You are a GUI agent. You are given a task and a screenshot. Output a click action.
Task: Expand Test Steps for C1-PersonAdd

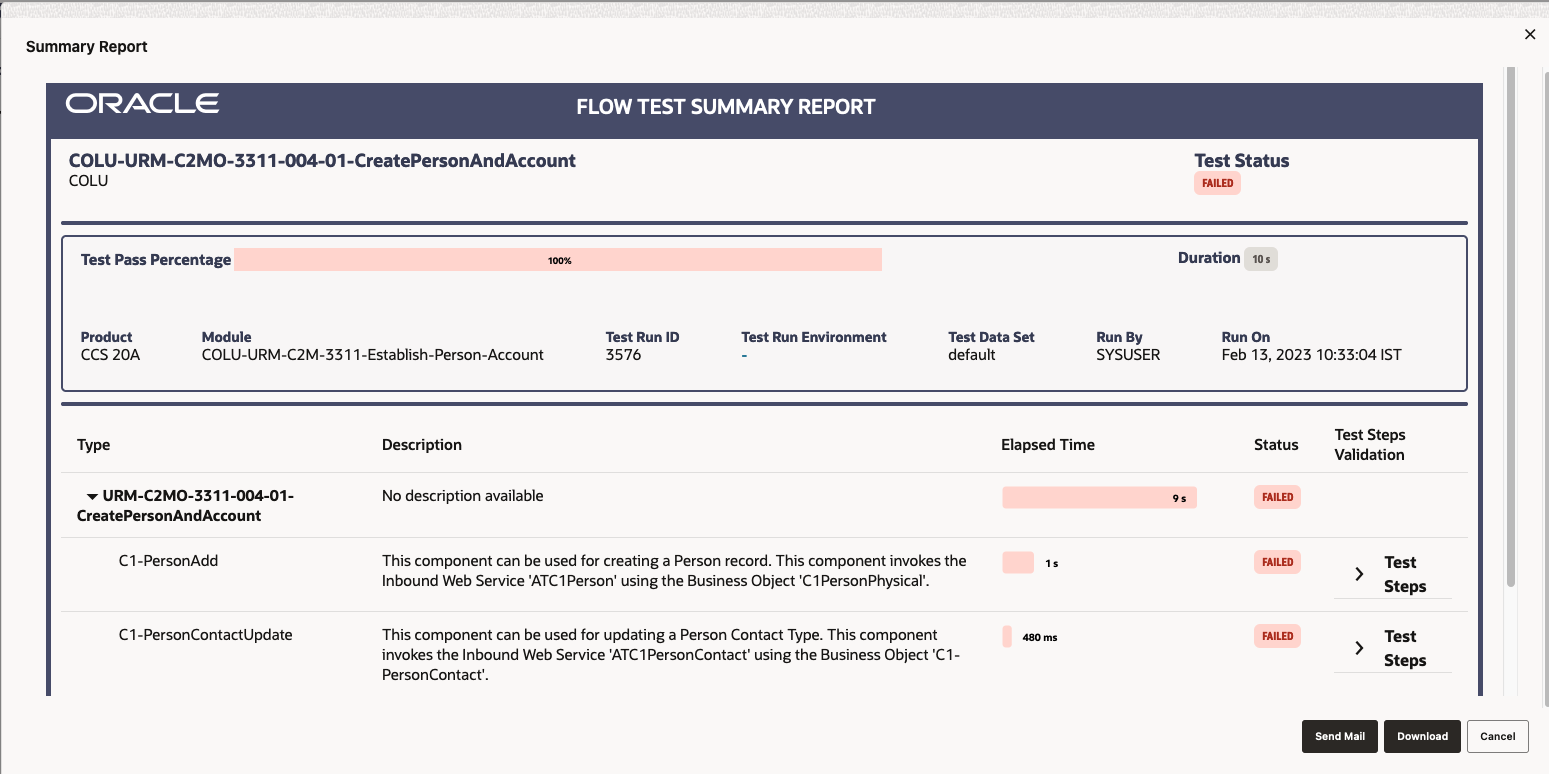pos(1358,573)
